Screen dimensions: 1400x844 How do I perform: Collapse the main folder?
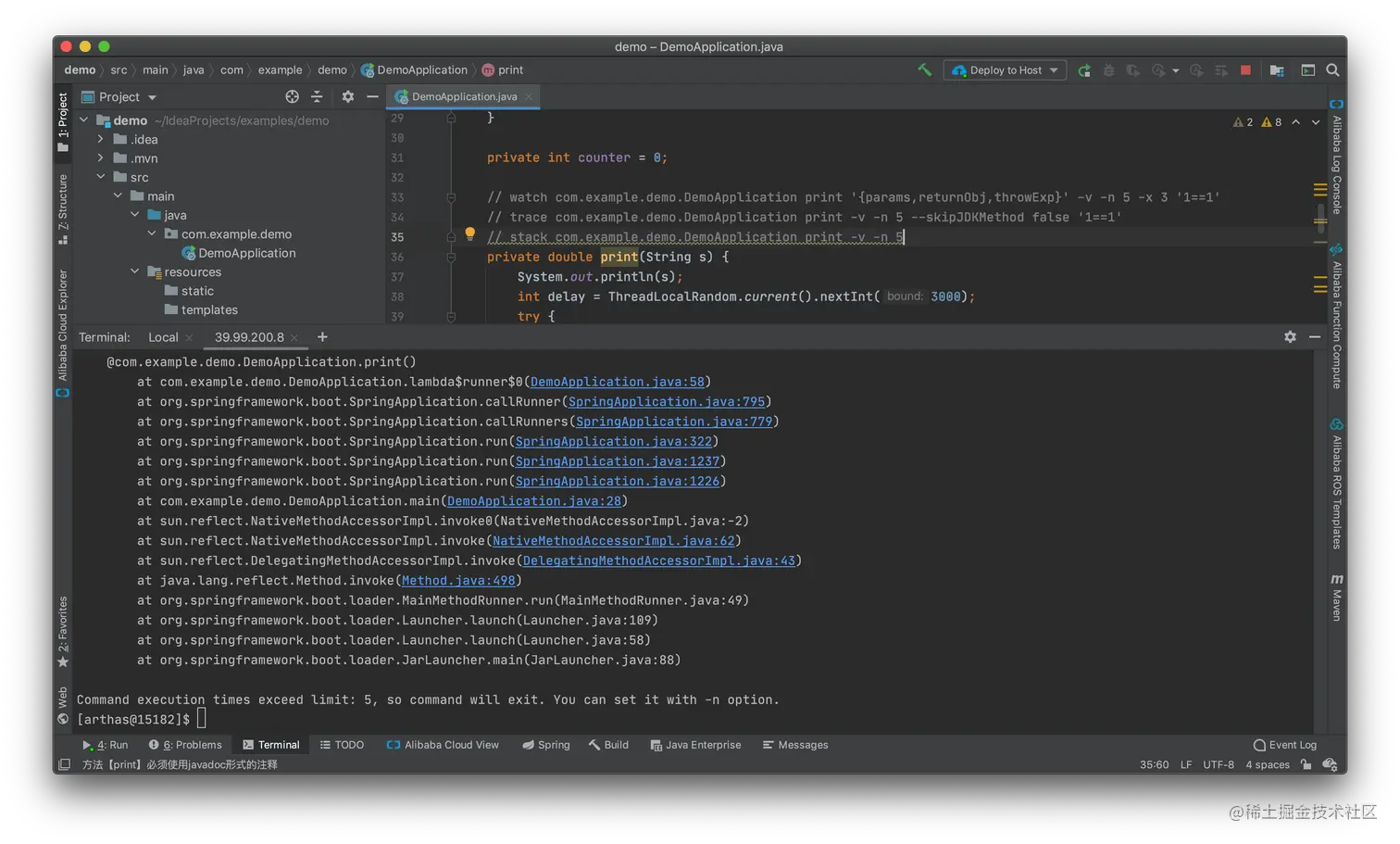pyautogui.click(x=118, y=196)
